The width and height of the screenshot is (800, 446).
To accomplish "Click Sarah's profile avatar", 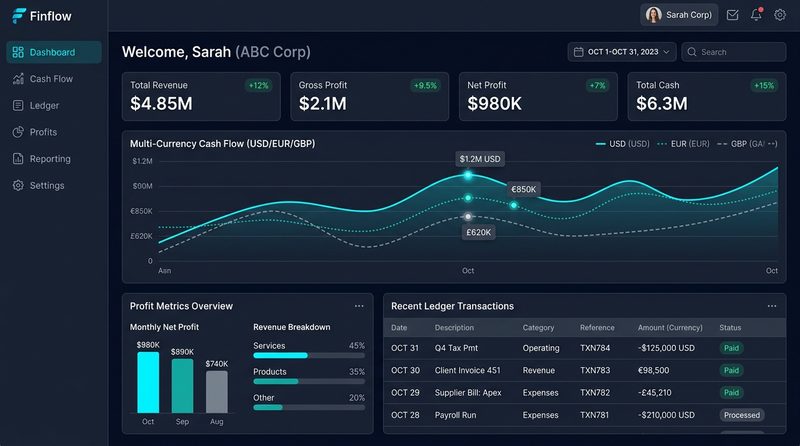I will pos(654,15).
